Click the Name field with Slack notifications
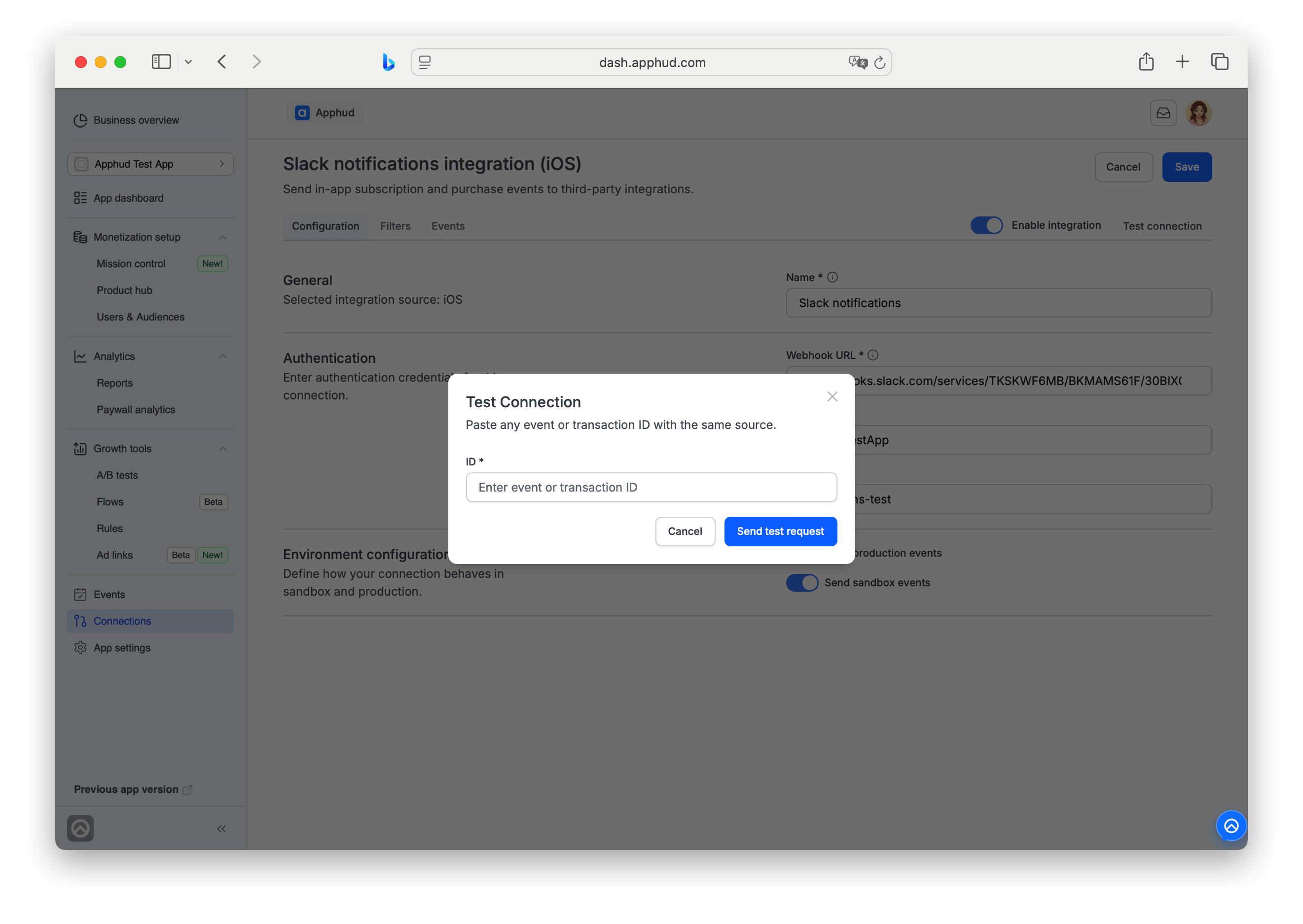The image size is (1303, 924). [999, 303]
